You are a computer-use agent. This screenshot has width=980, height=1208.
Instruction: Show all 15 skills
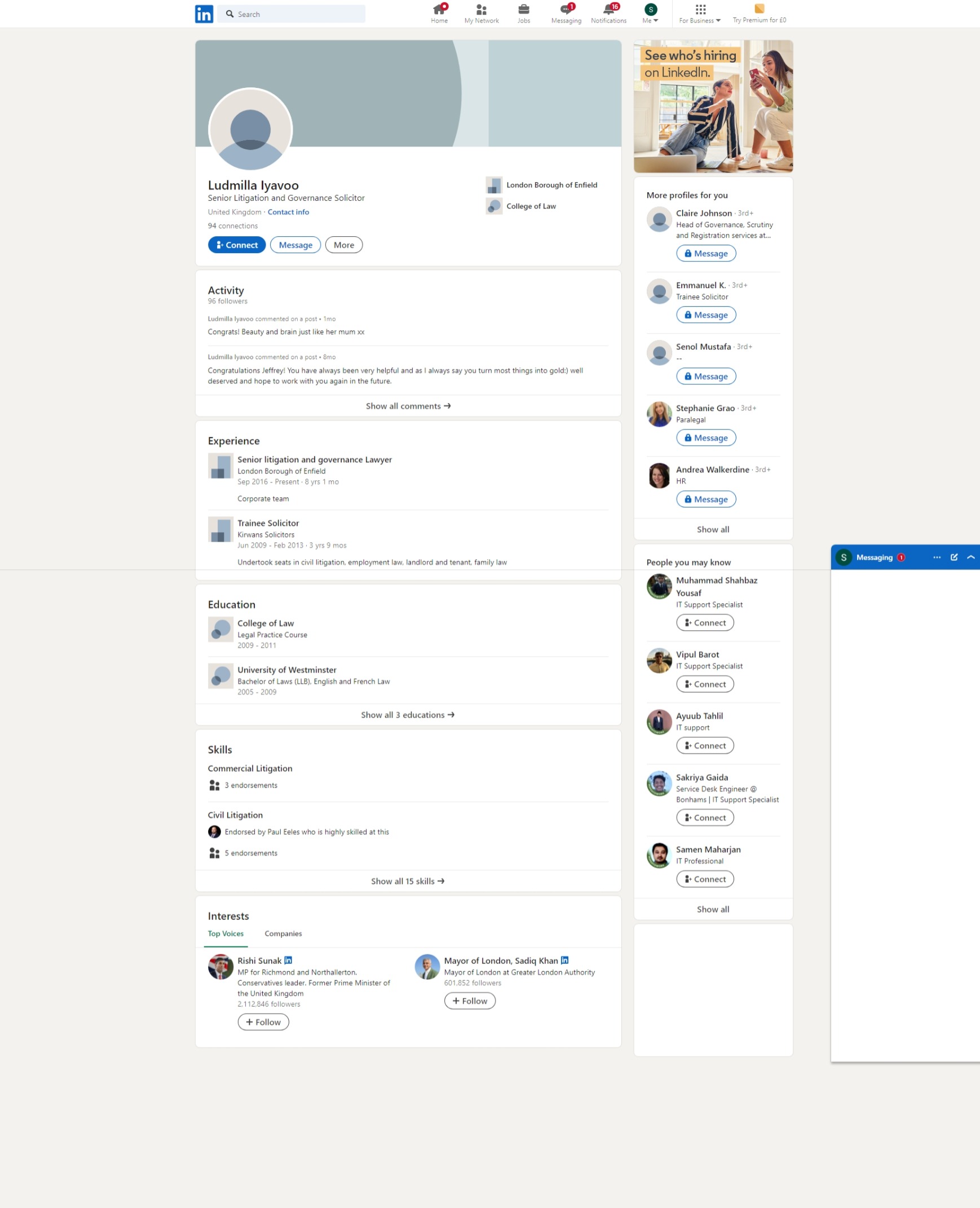pyautogui.click(x=408, y=881)
